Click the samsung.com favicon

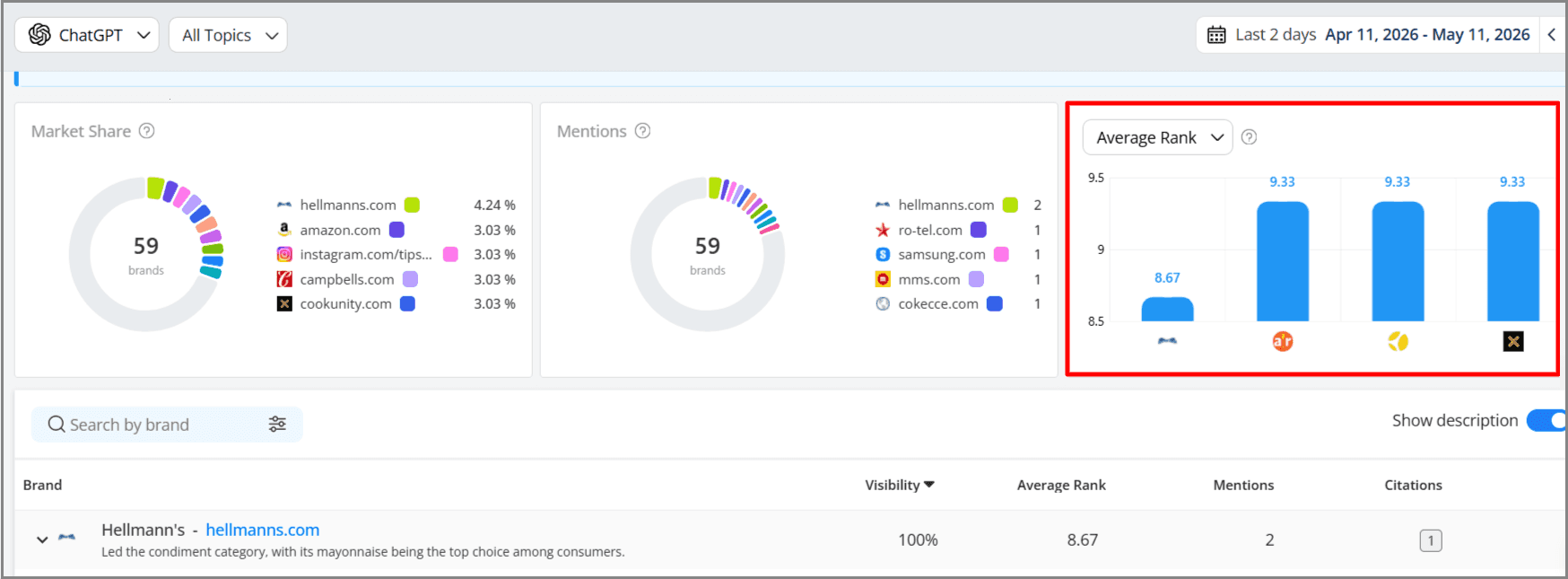(x=883, y=255)
